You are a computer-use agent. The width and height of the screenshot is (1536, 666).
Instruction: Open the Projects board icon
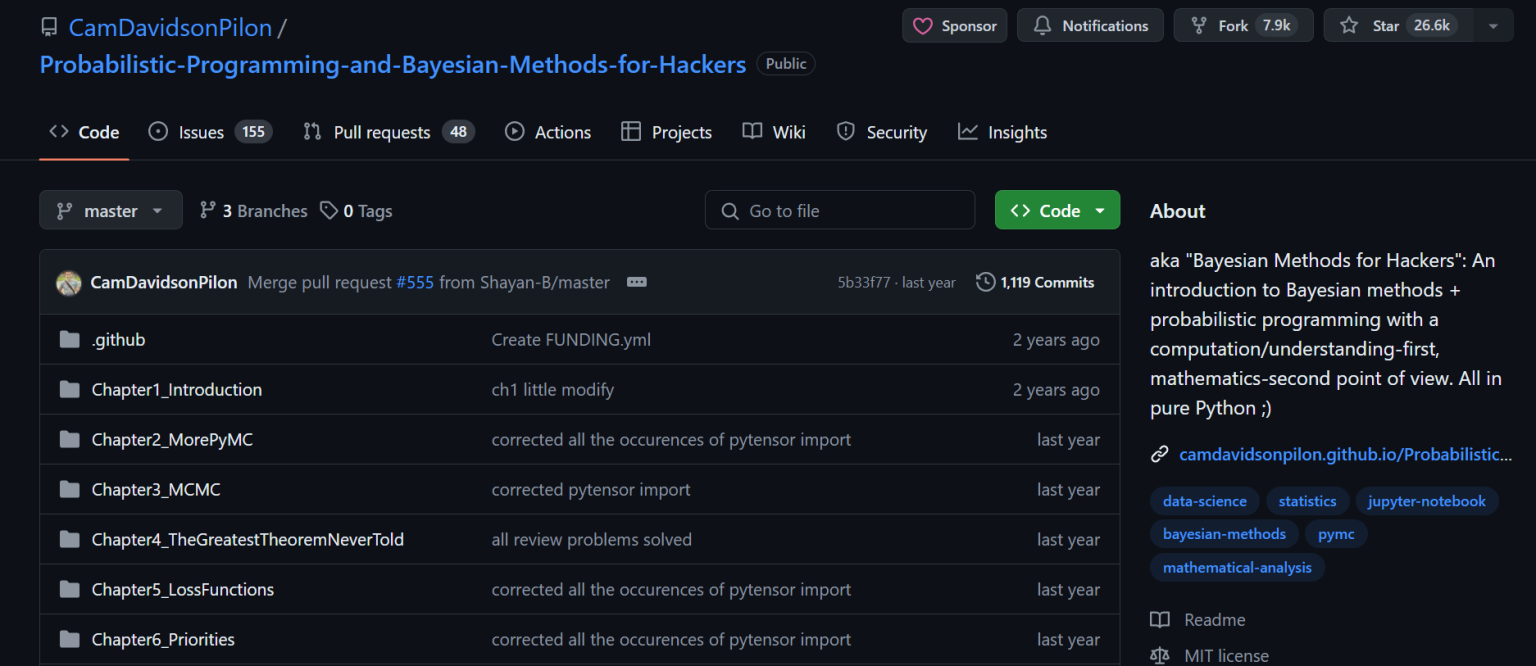pyautogui.click(x=631, y=131)
